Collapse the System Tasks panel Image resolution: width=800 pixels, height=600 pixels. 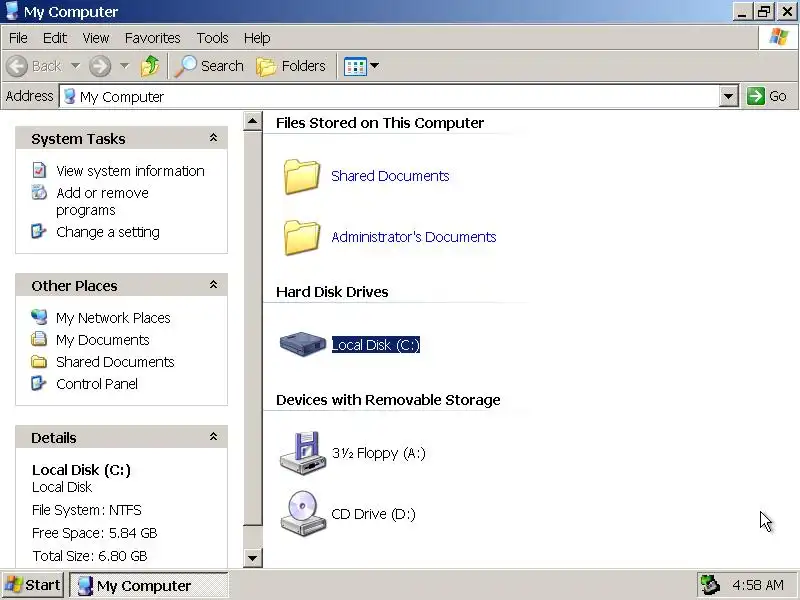tap(213, 138)
